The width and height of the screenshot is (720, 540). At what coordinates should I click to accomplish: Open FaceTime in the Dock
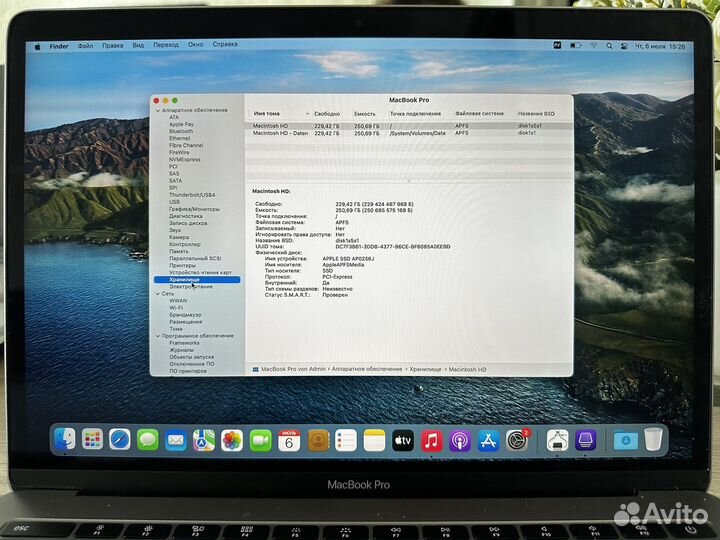(x=260, y=441)
